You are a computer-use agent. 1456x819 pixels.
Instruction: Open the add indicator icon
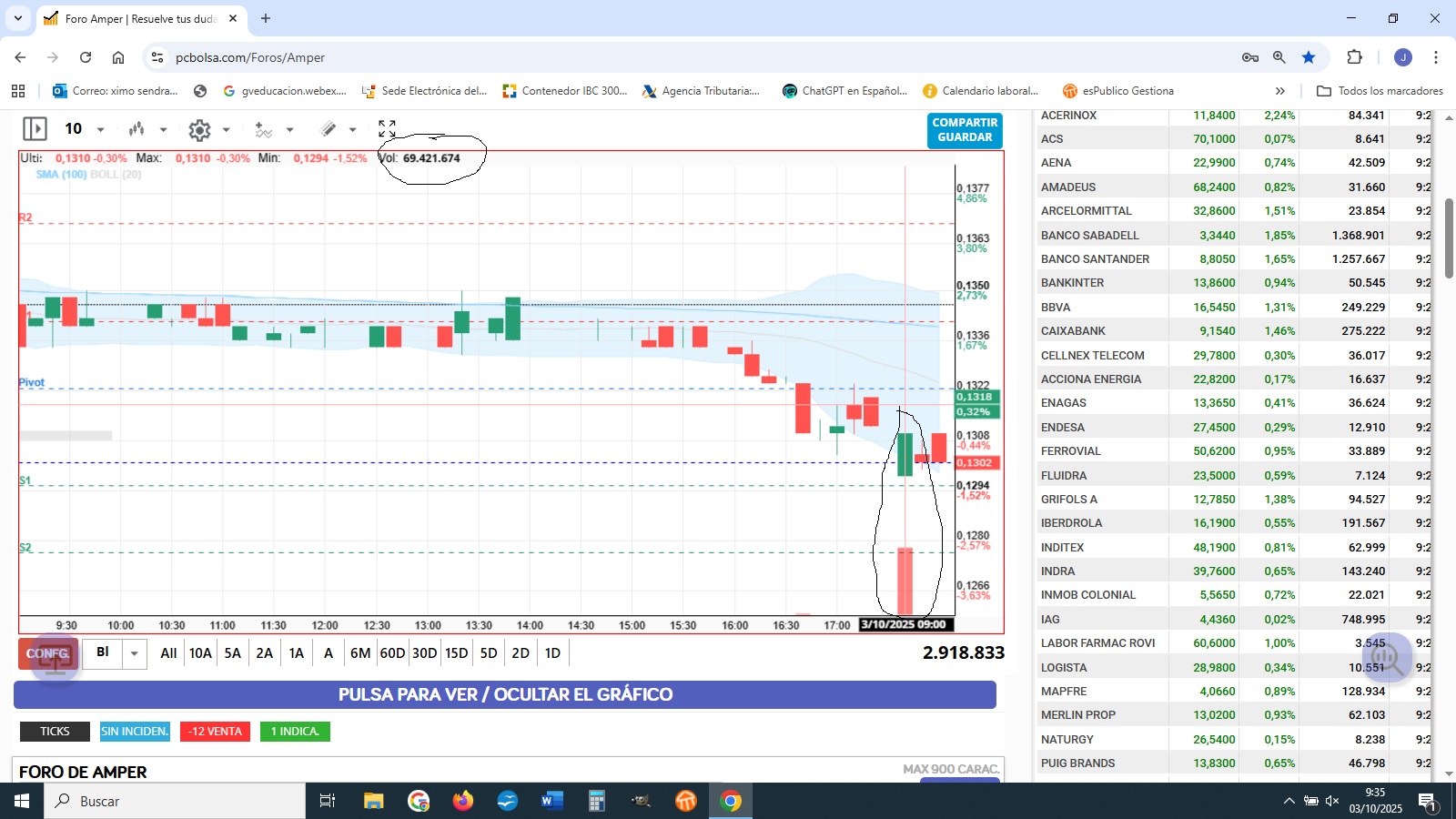pos(263,130)
